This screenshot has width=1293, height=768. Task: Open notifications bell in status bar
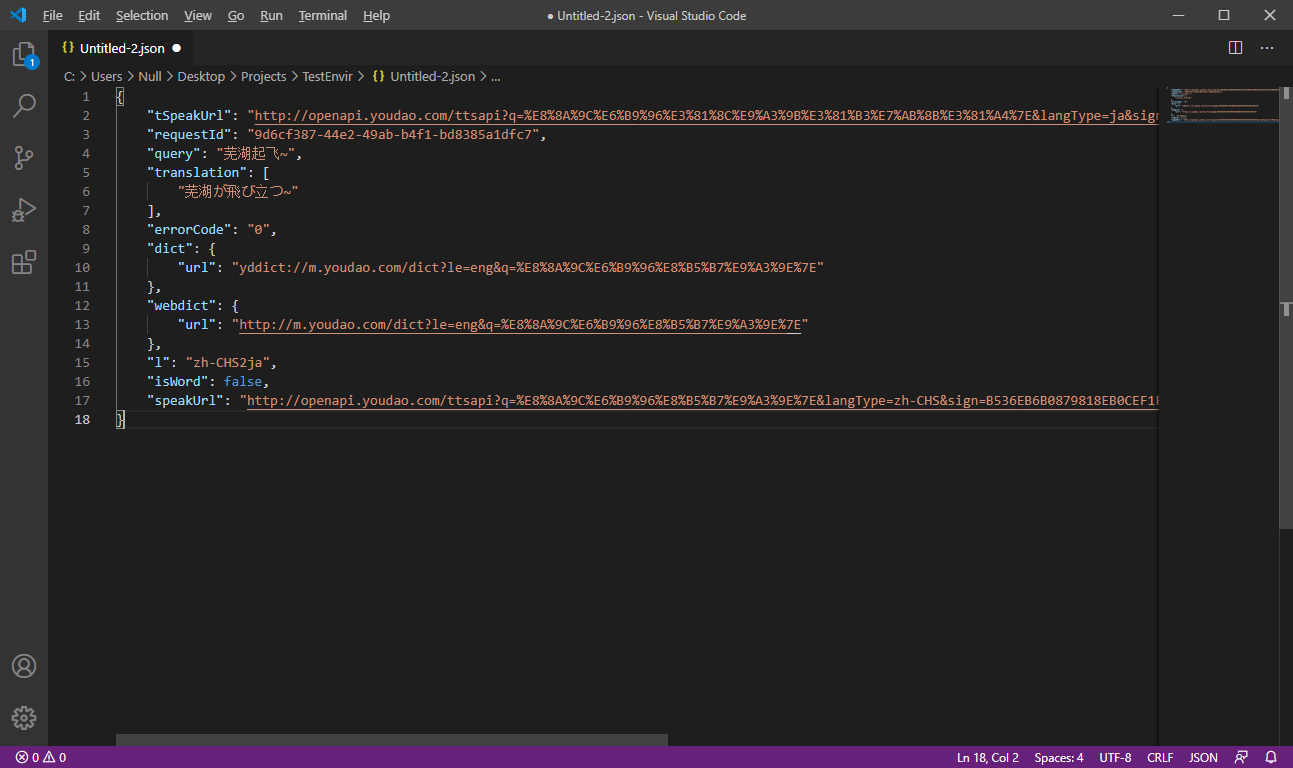[1271, 757]
